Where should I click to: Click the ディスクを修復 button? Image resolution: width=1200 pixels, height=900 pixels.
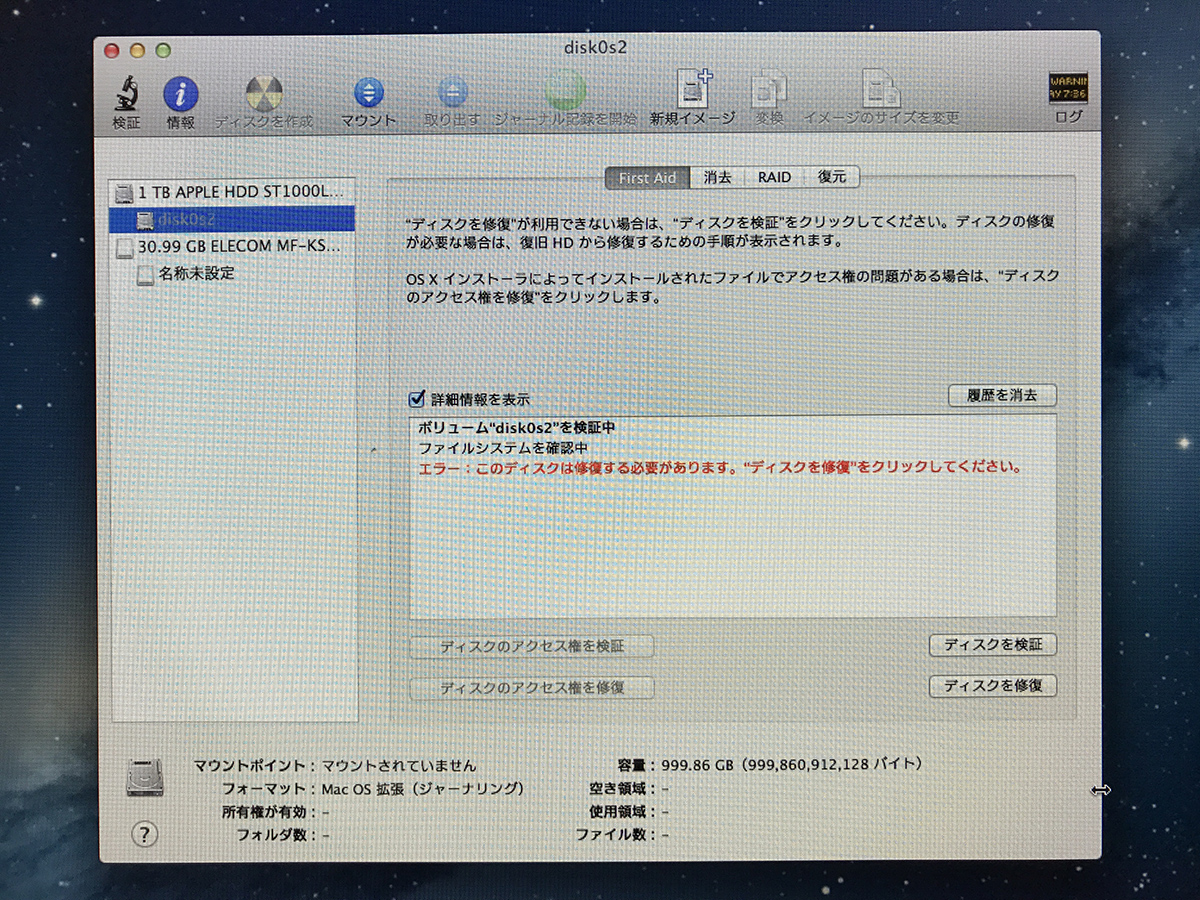tap(992, 686)
